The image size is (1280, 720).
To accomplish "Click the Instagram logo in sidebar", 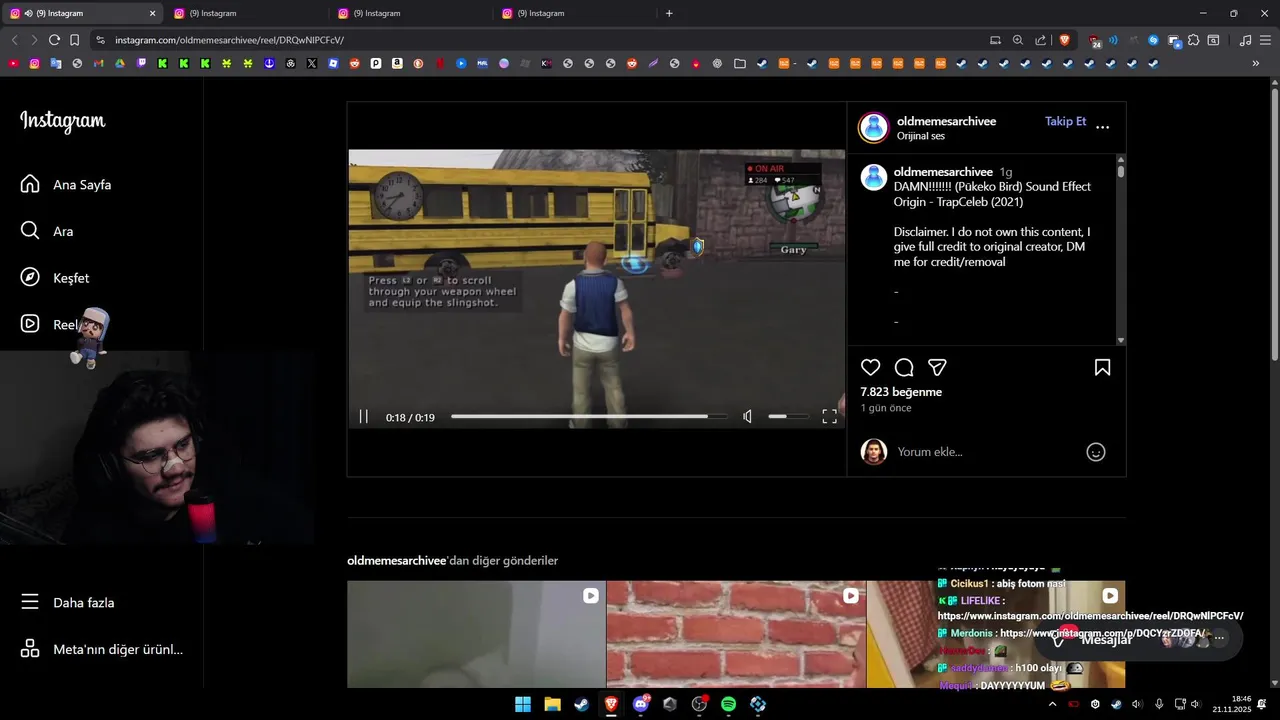I will [x=62, y=121].
